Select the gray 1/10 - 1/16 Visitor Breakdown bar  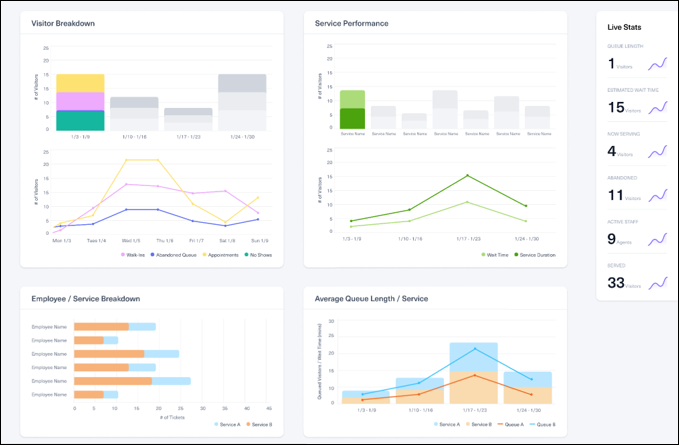pos(134,113)
